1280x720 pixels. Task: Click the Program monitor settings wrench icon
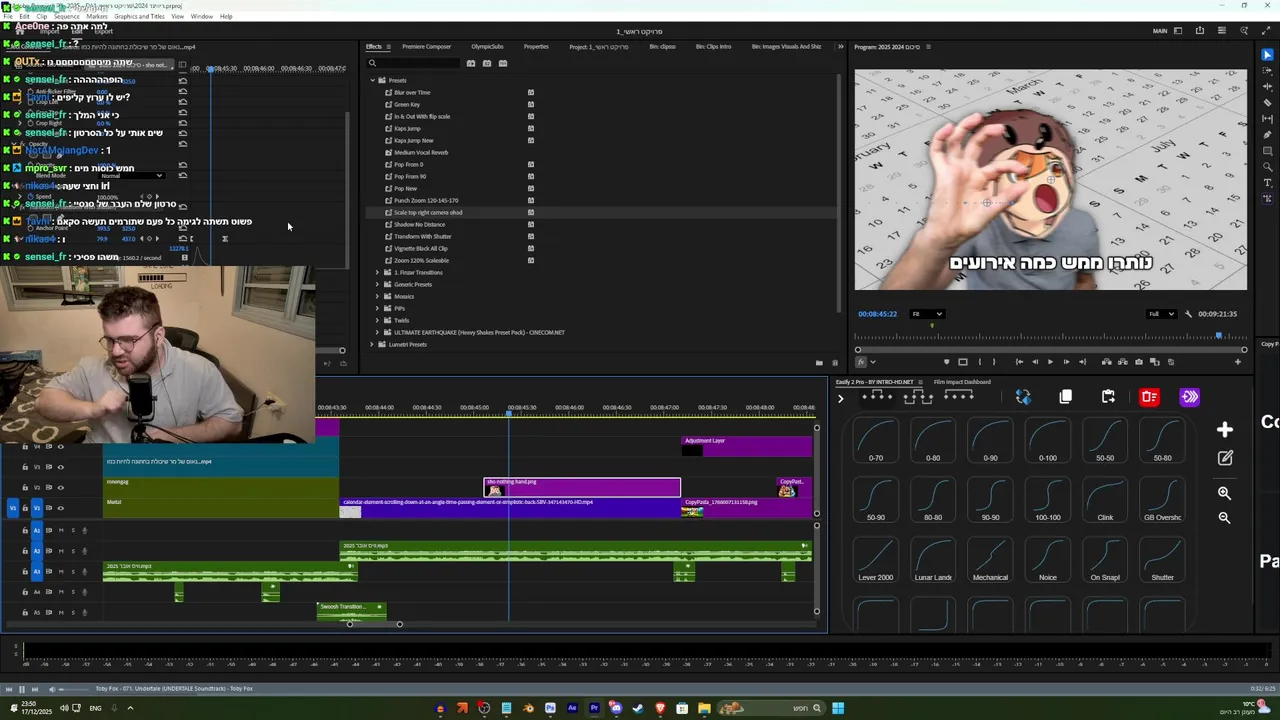(x=1189, y=314)
